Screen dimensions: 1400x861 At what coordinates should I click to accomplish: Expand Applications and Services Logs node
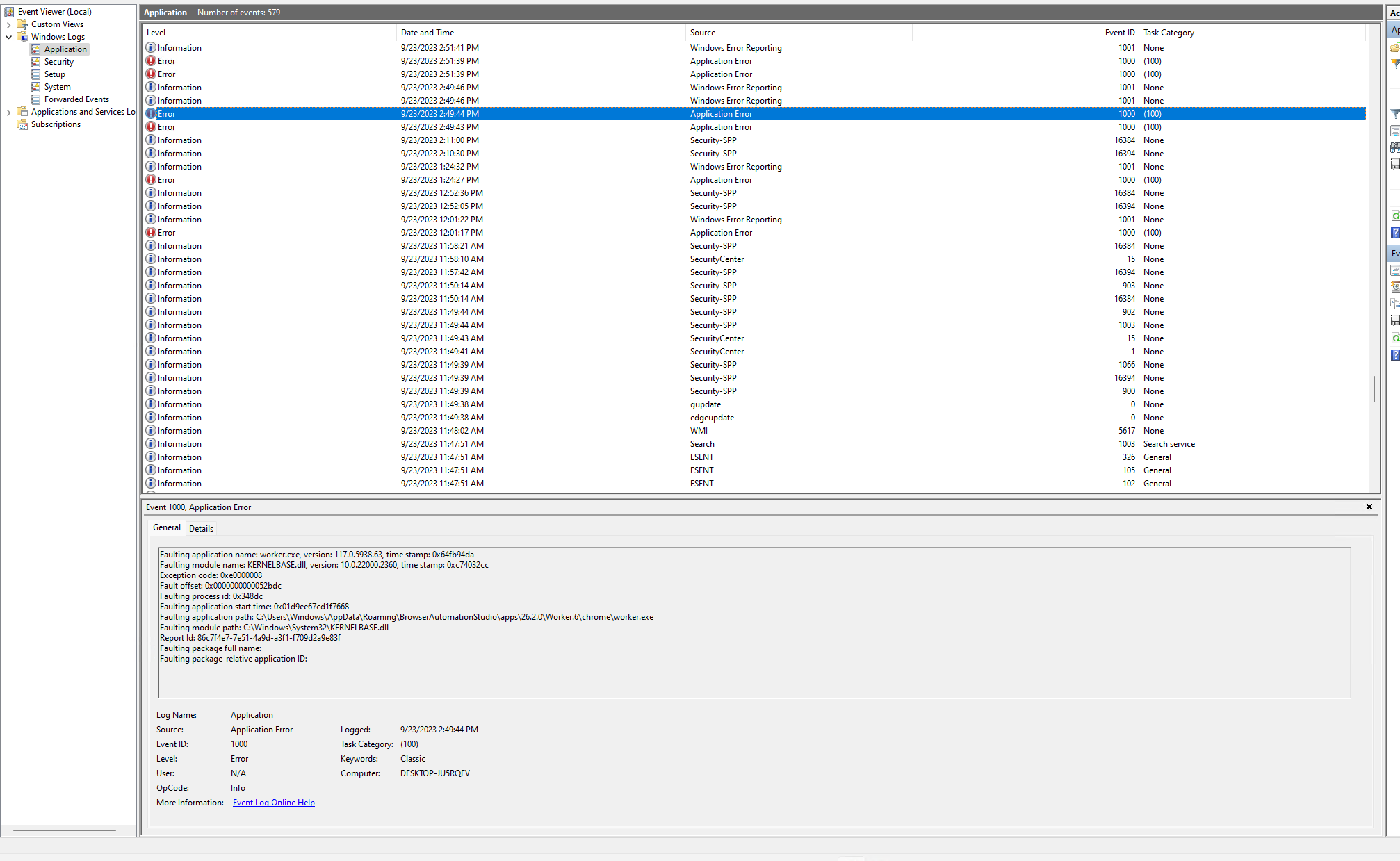[8, 112]
